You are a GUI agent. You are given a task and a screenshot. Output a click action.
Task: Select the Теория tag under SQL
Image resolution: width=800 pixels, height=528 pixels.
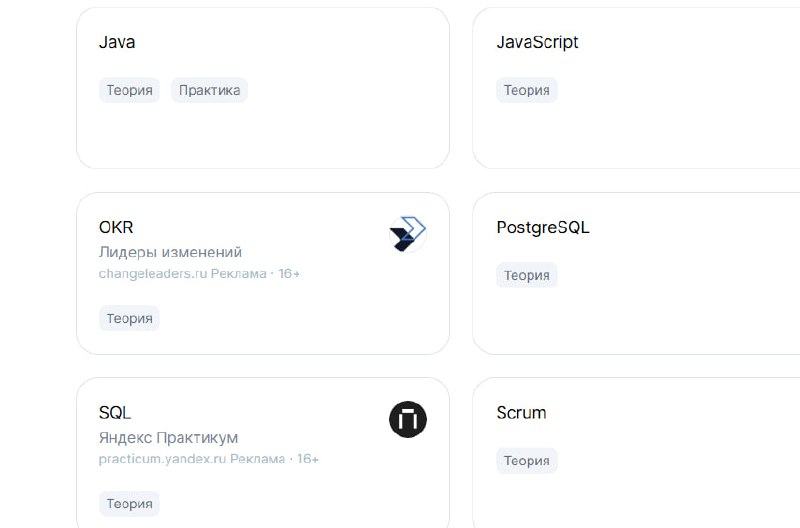click(129, 504)
